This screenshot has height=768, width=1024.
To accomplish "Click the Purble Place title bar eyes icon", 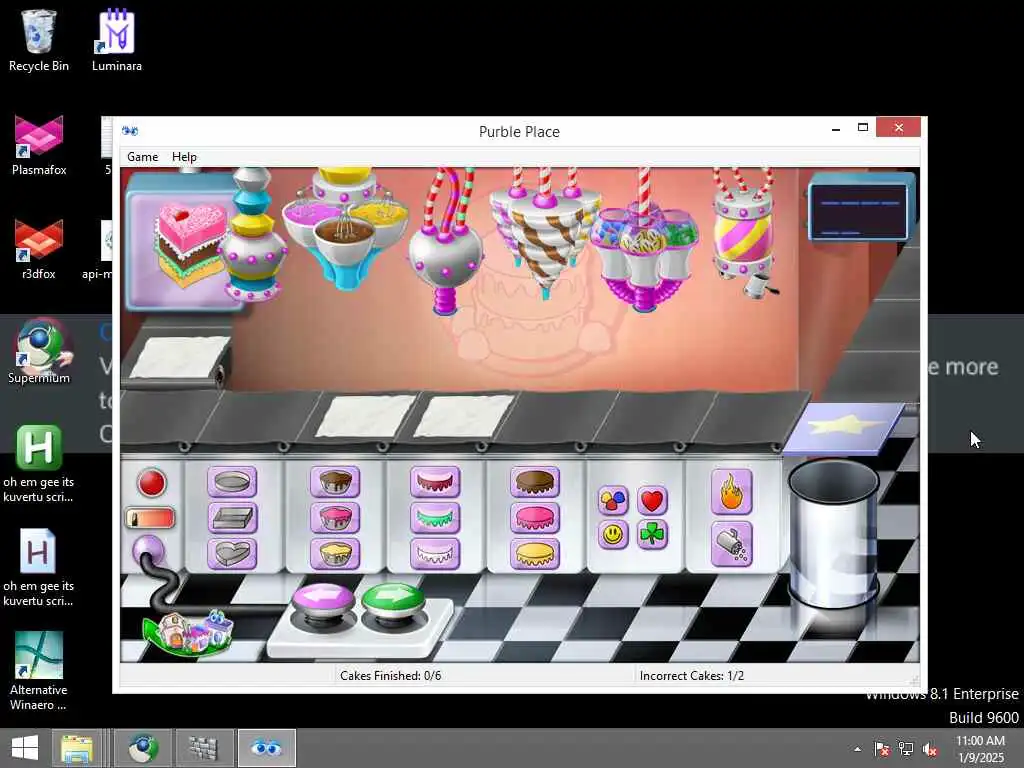I will [x=129, y=131].
